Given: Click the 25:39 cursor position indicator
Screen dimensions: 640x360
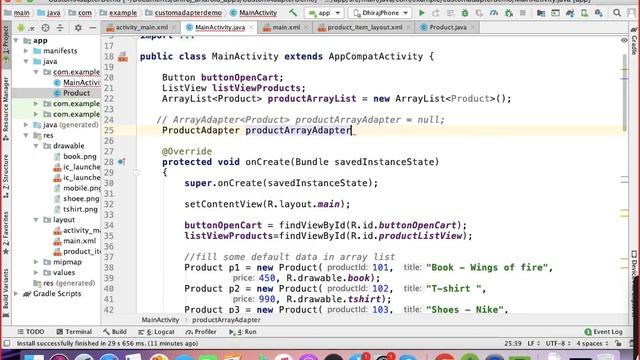Looking at the screenshot, I should tap(513, 344).
